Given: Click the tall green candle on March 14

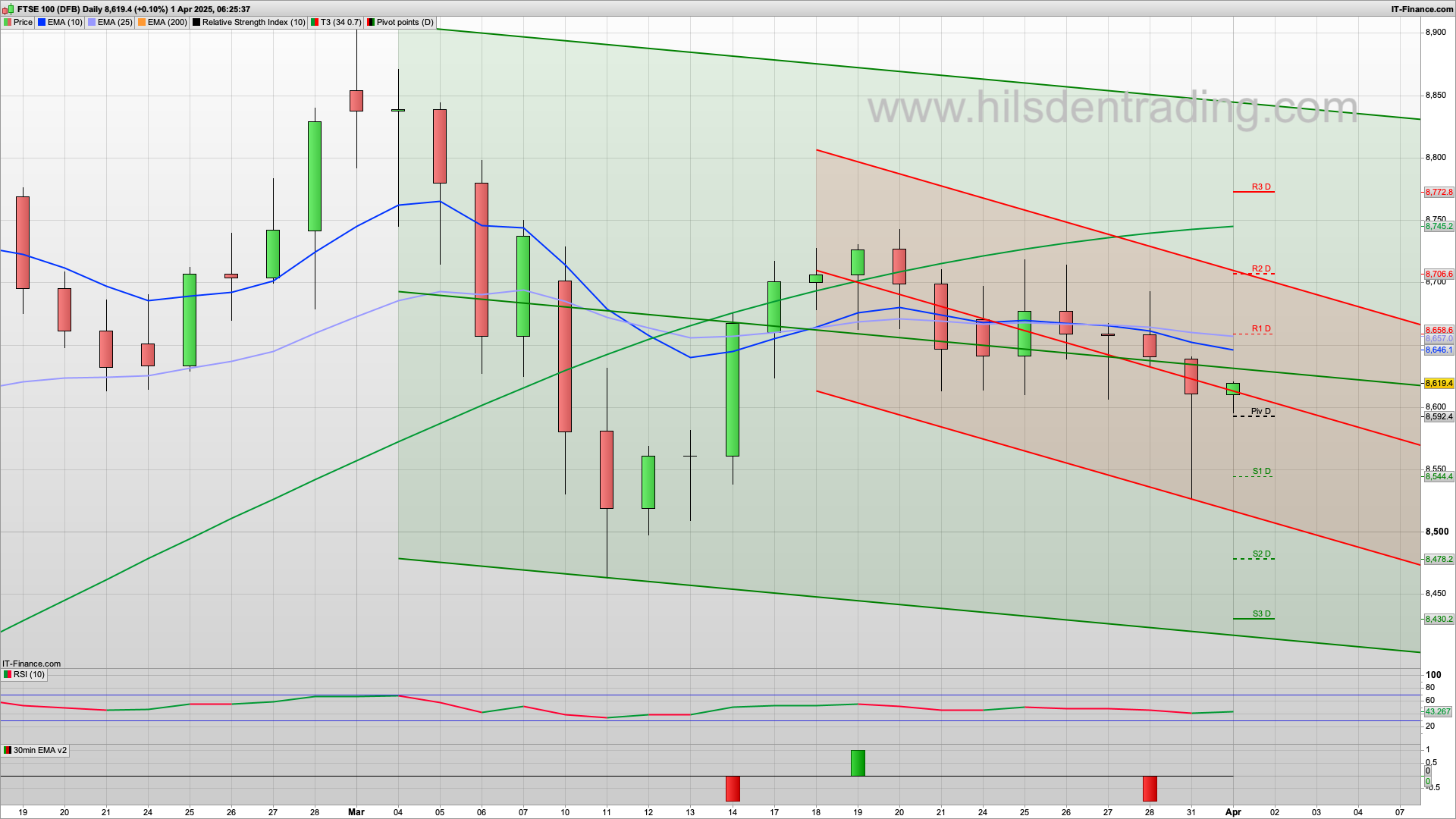Looking at the screenshot, I should point(733,390).
